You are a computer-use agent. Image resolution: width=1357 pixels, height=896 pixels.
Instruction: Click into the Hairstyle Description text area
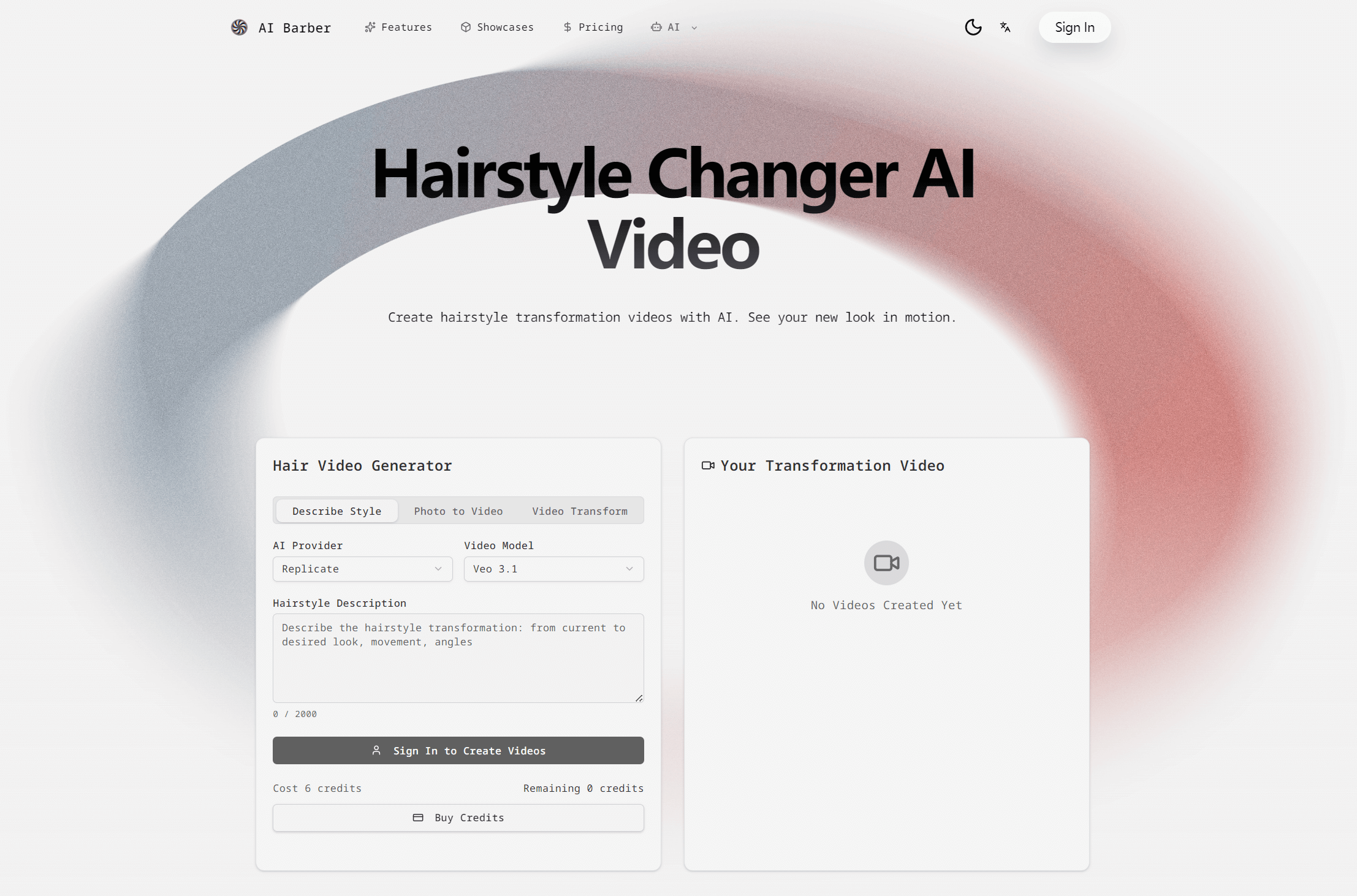[458, 658]
